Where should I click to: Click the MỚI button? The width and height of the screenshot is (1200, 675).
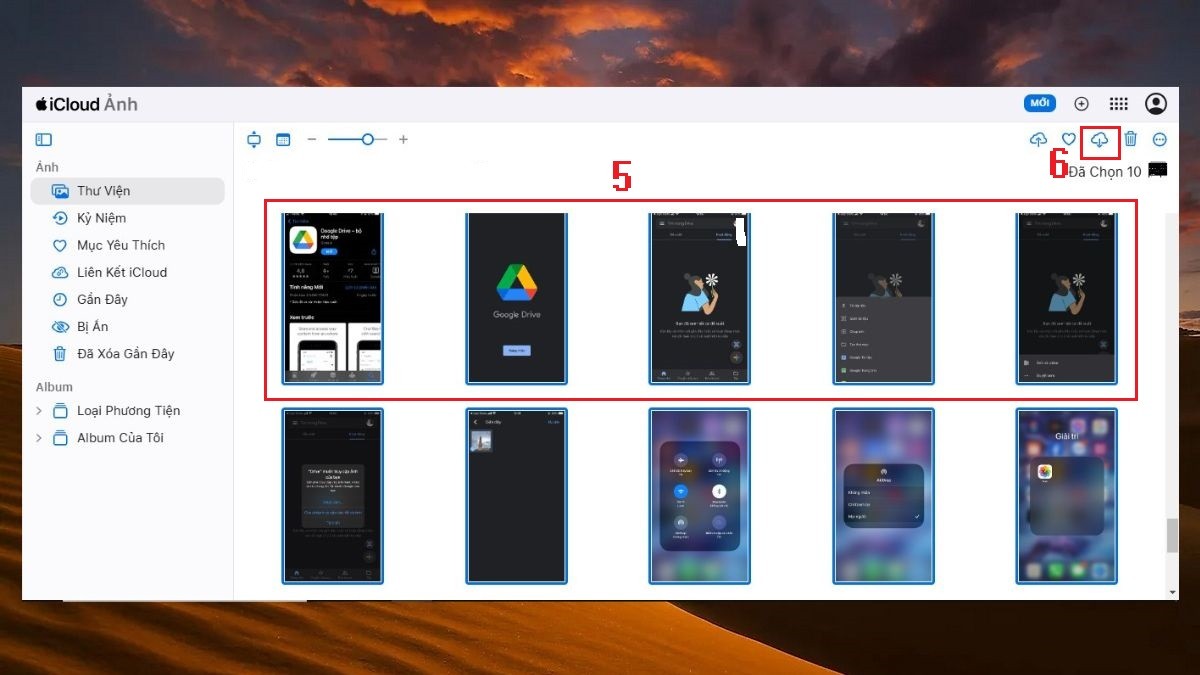click(x=1040, y=103)
